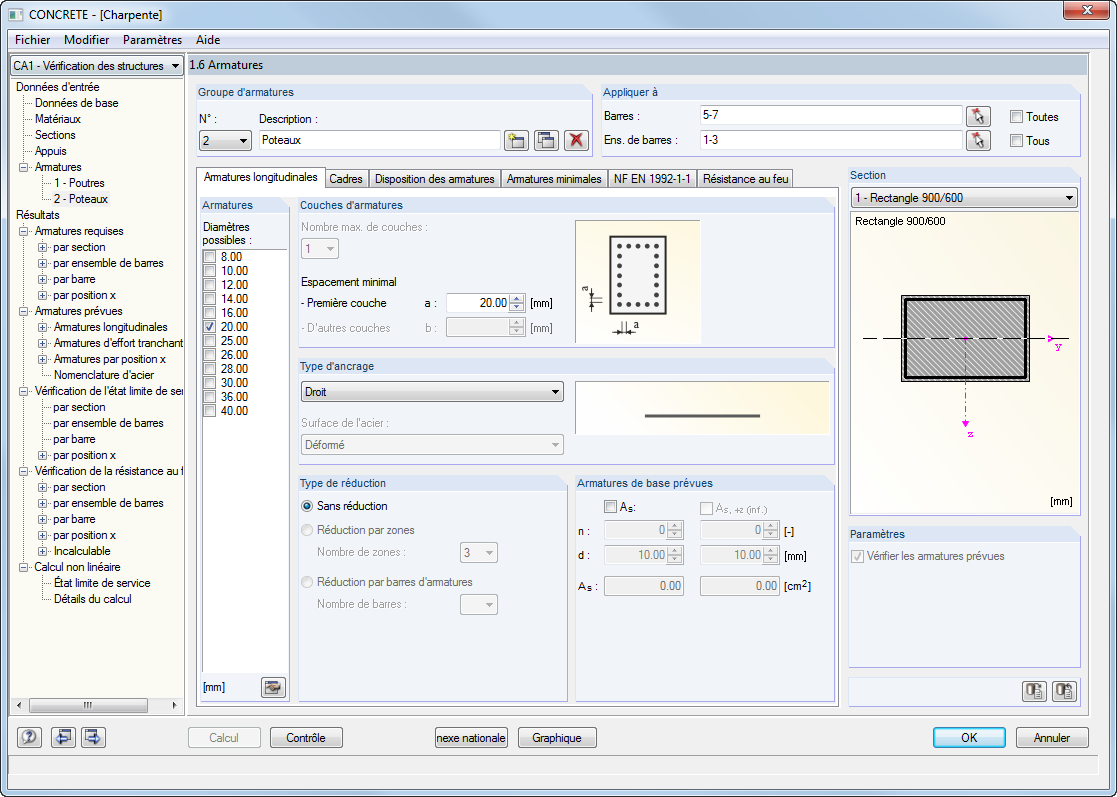Delete the reinforcement group with red X
Viewport: 1117px width, 797px height.
click(576, 140)
